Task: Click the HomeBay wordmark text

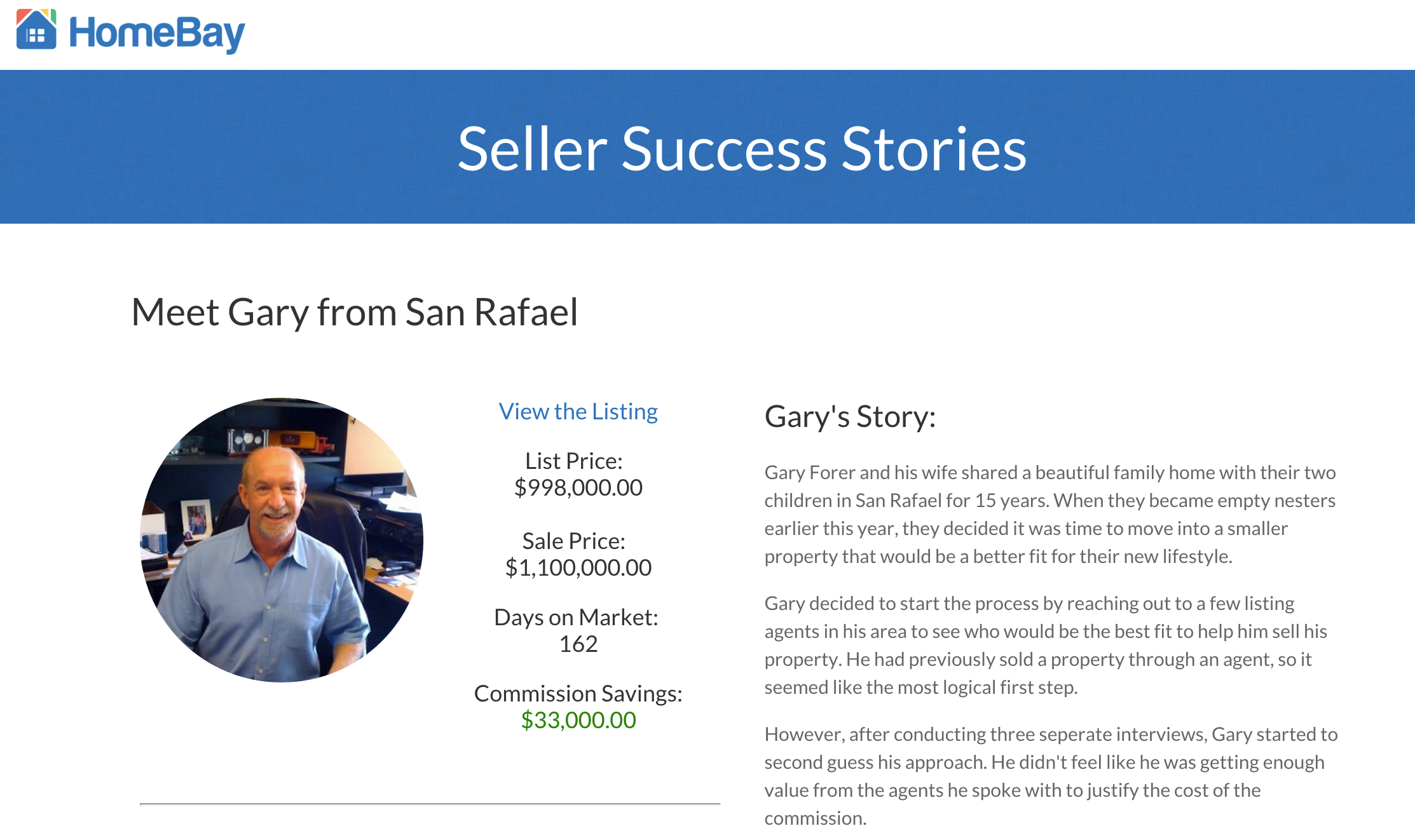Action: click(x=156, y=33)
